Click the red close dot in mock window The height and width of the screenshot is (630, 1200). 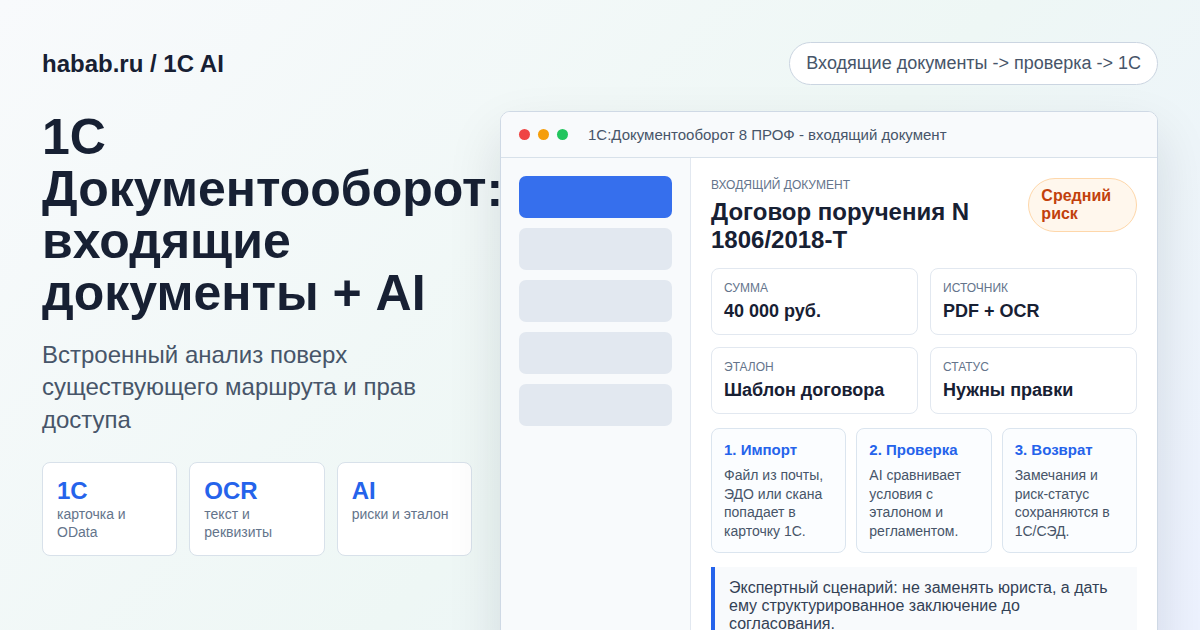click(524, 135)
